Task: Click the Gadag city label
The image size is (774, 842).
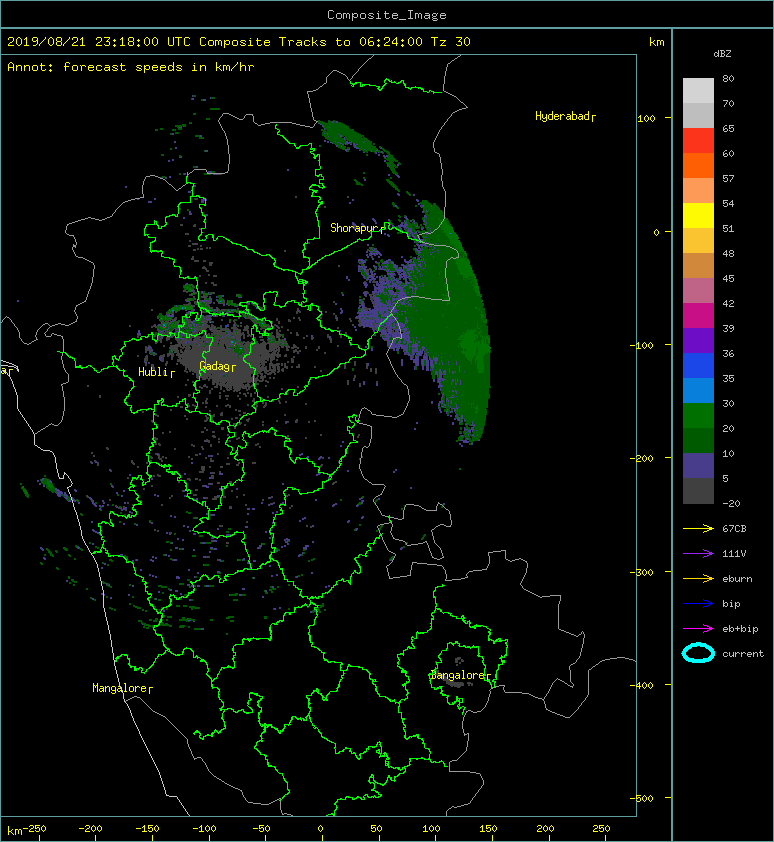Action: tap(217, 366)
